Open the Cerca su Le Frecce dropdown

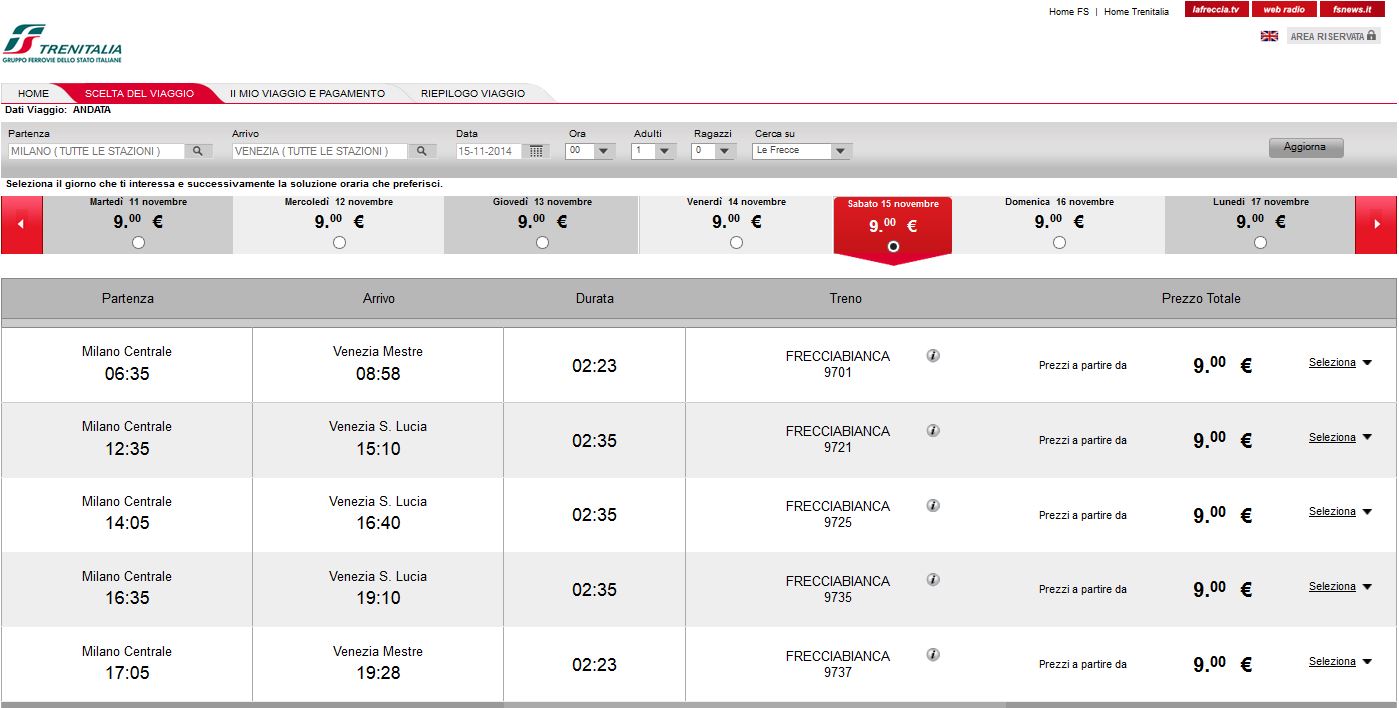(801, 151)
